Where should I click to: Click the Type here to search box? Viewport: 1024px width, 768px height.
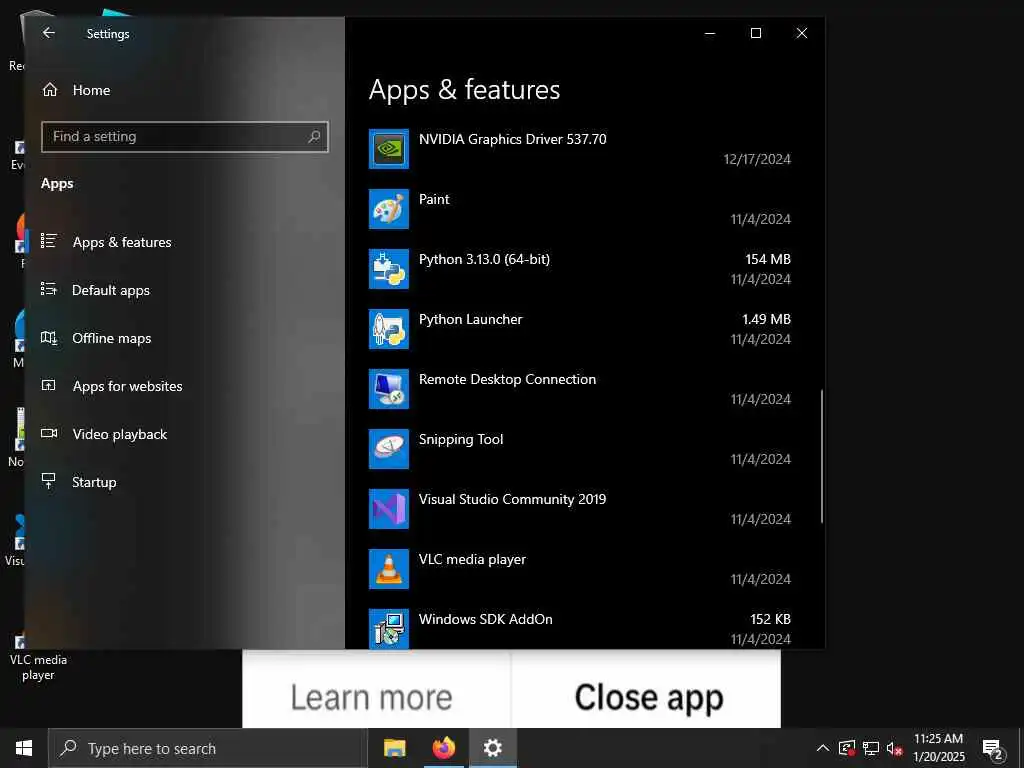coord(208,748)
